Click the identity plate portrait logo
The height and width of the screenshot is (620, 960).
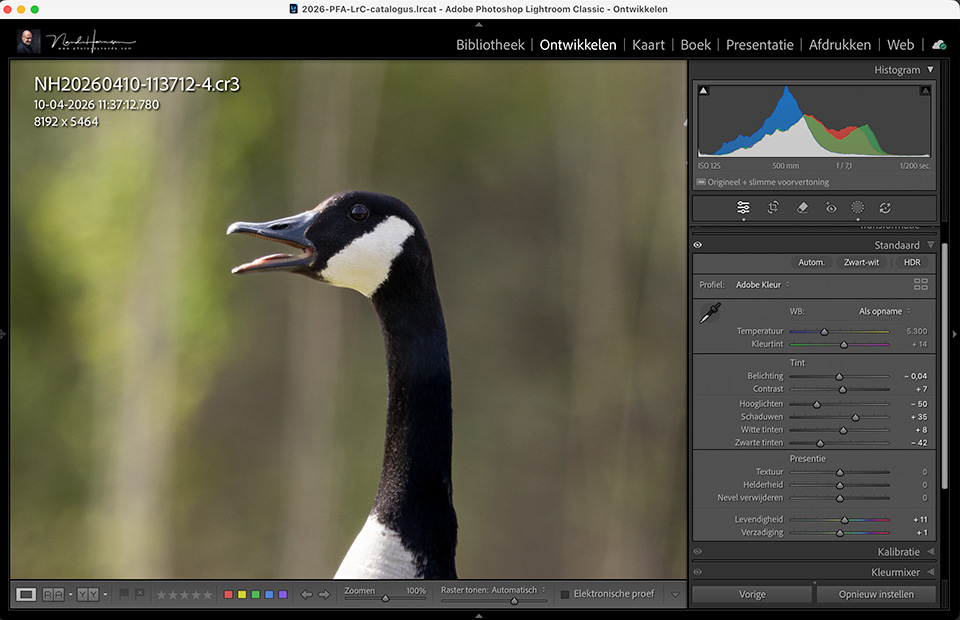point(28,41)
